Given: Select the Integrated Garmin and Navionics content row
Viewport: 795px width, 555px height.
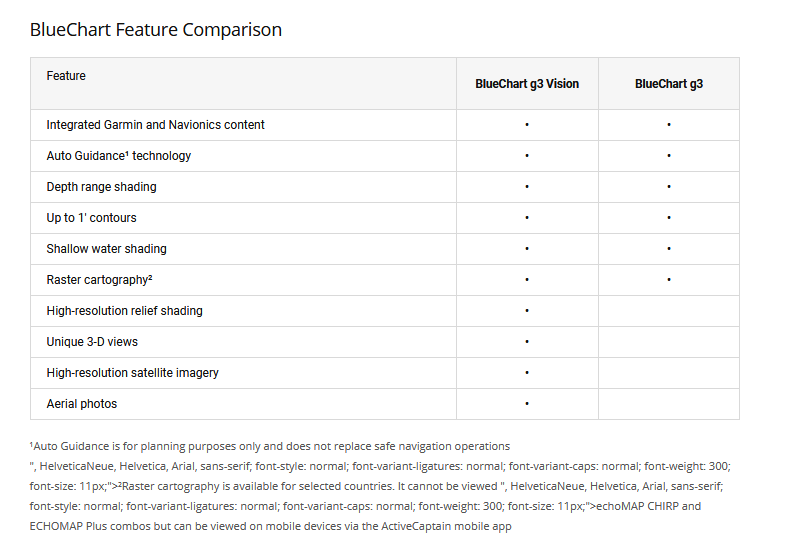Looking at the screenshot, I should click(x=155, y=125).
